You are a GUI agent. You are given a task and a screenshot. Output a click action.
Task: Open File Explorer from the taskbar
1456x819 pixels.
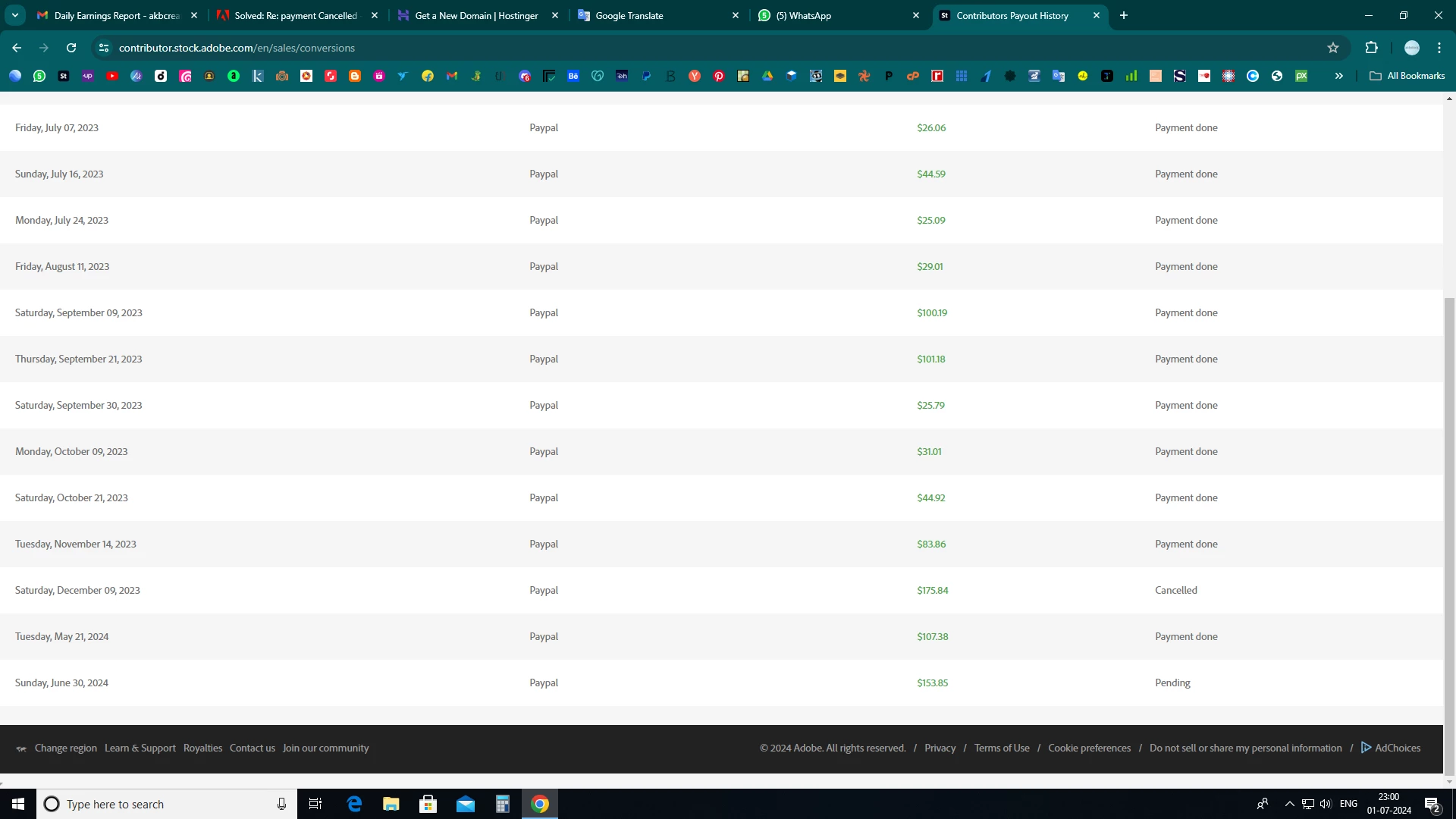(391, 804)
